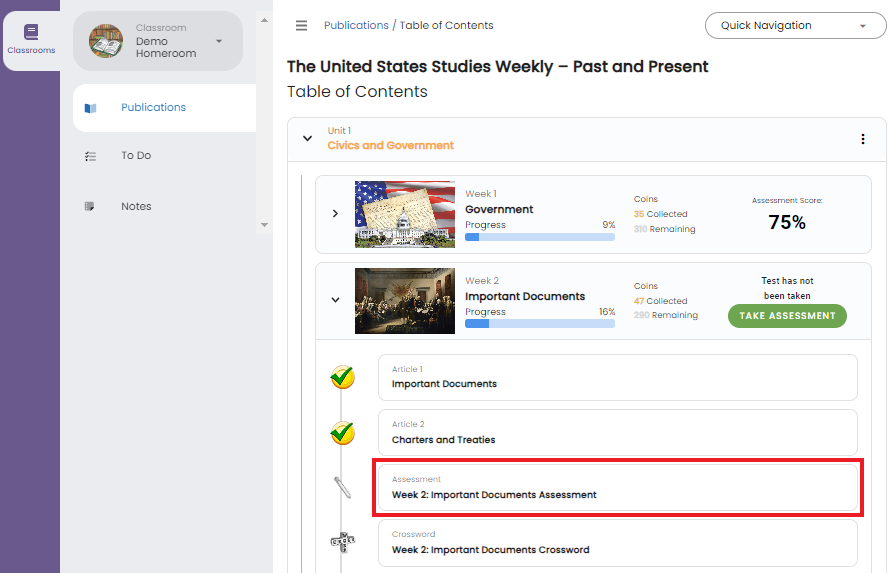Click the To Do checklist icon
The height and width of the screenshot is (573, 891).
tap(91, 156)
